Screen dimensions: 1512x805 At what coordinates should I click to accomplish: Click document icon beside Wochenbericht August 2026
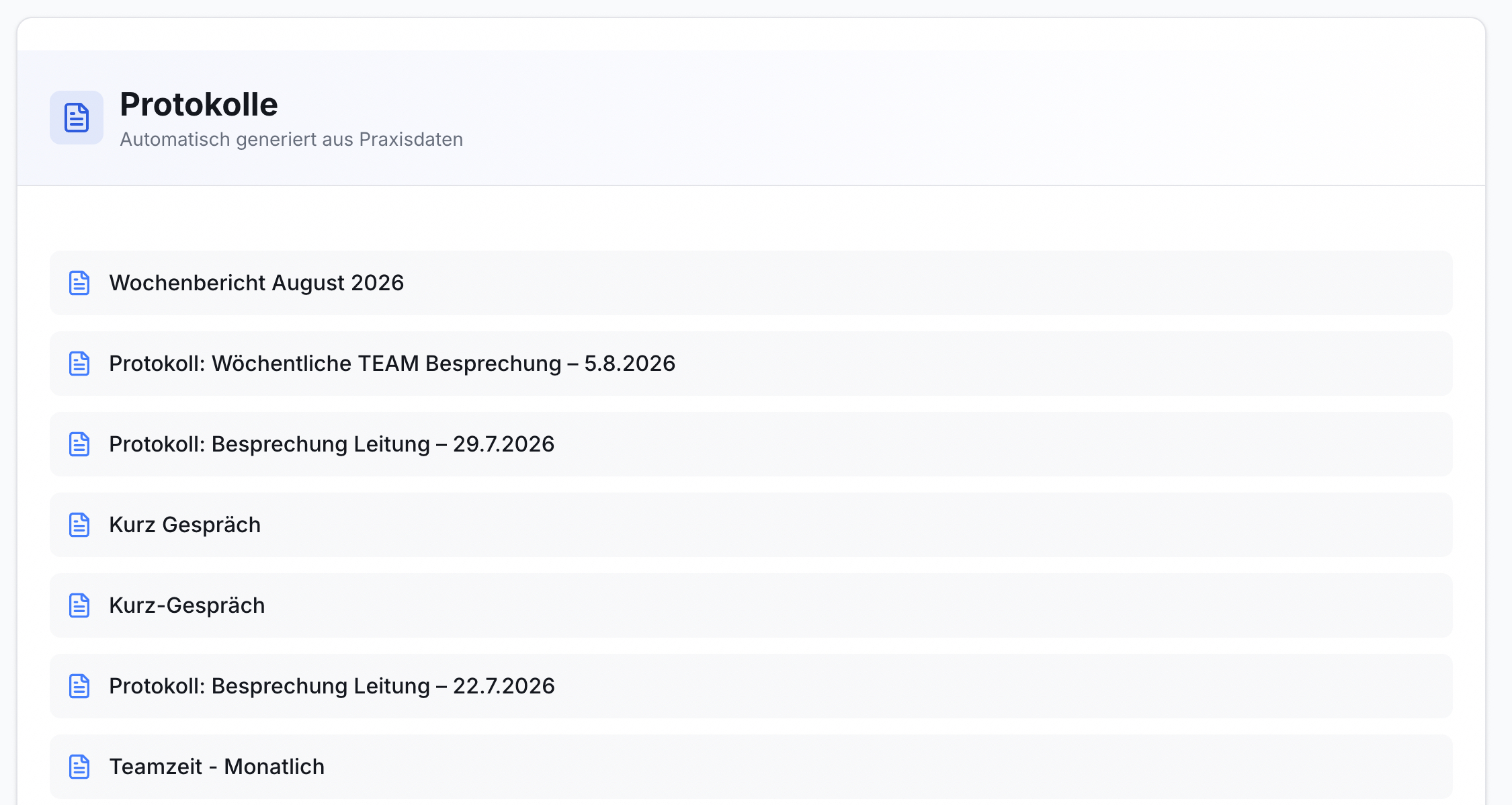click(x=79, y=283)
